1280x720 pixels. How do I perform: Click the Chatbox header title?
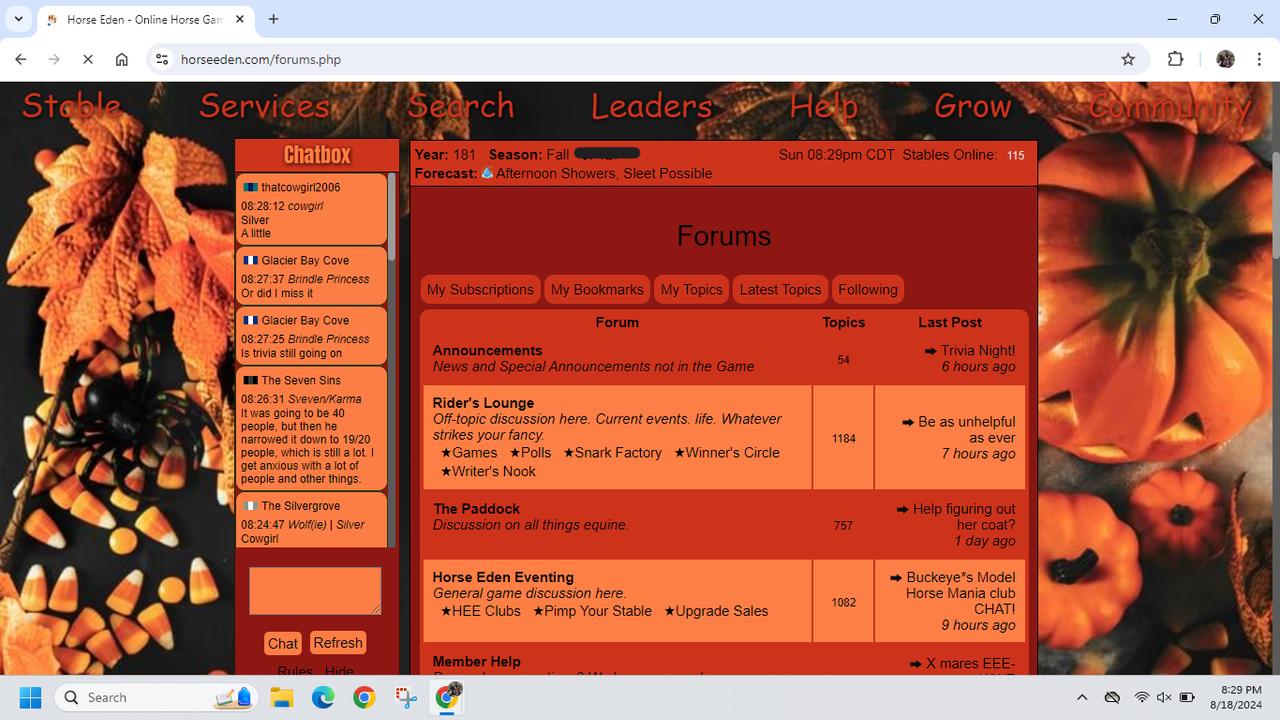point(317,154)
